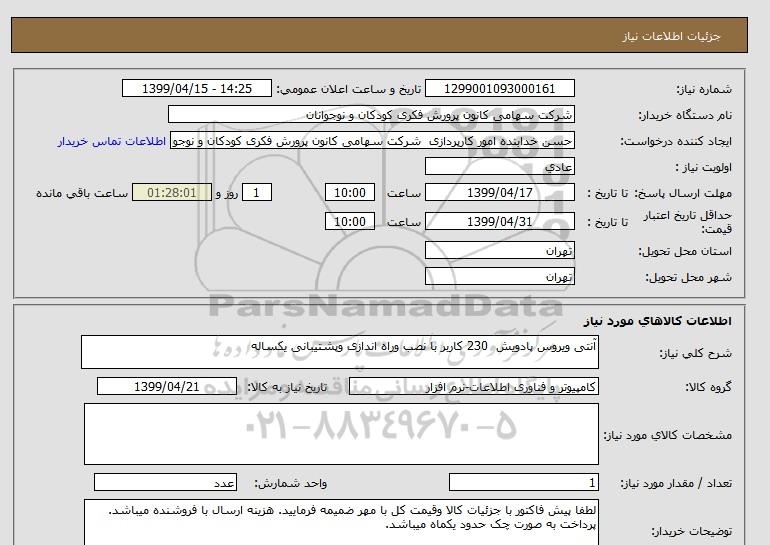Click the delivery province field «تهران»
This screenshot has height=545, width=770.
pos(499,250)
